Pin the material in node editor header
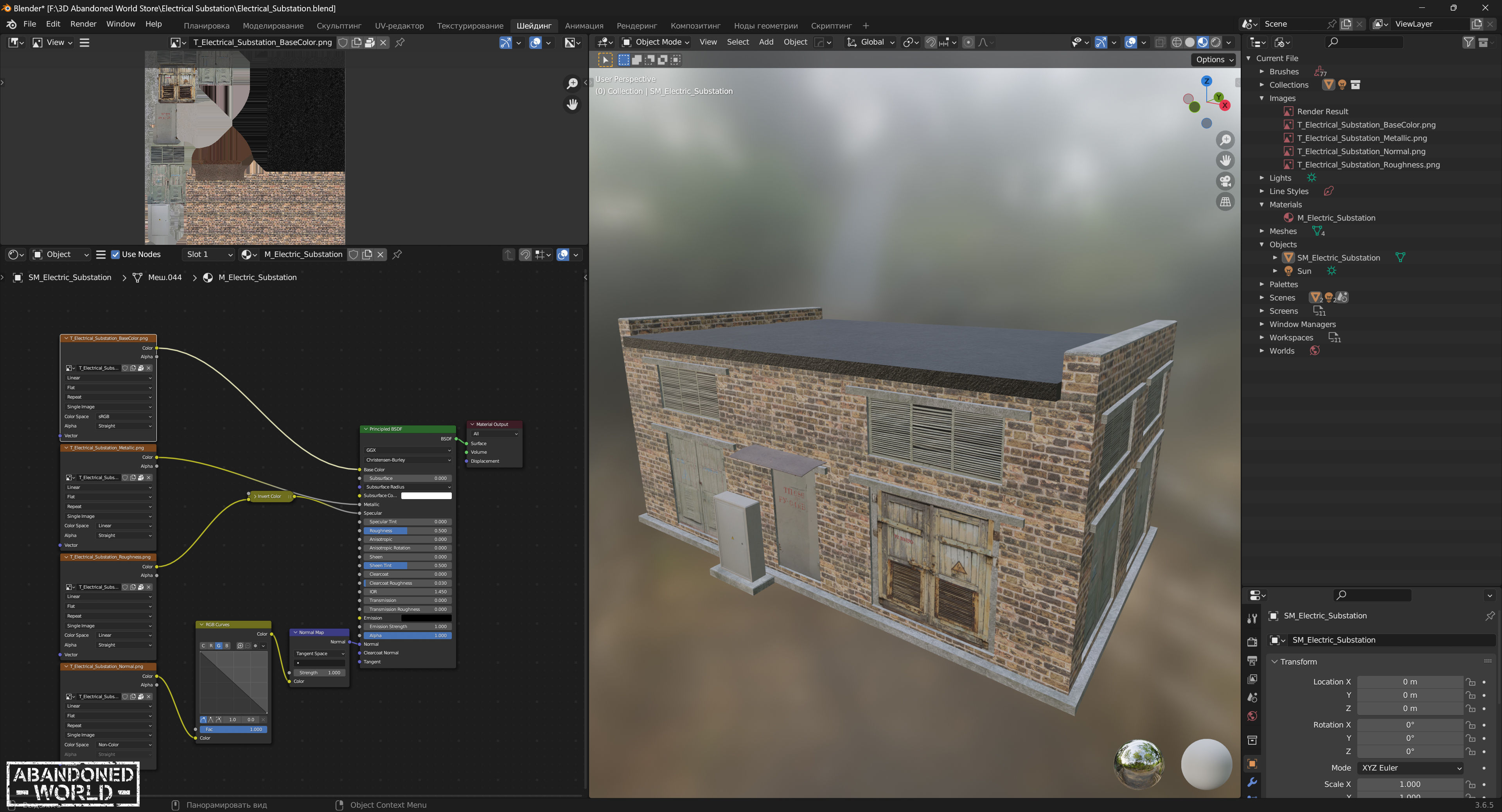1502x812 pixels. click(397, 254)
